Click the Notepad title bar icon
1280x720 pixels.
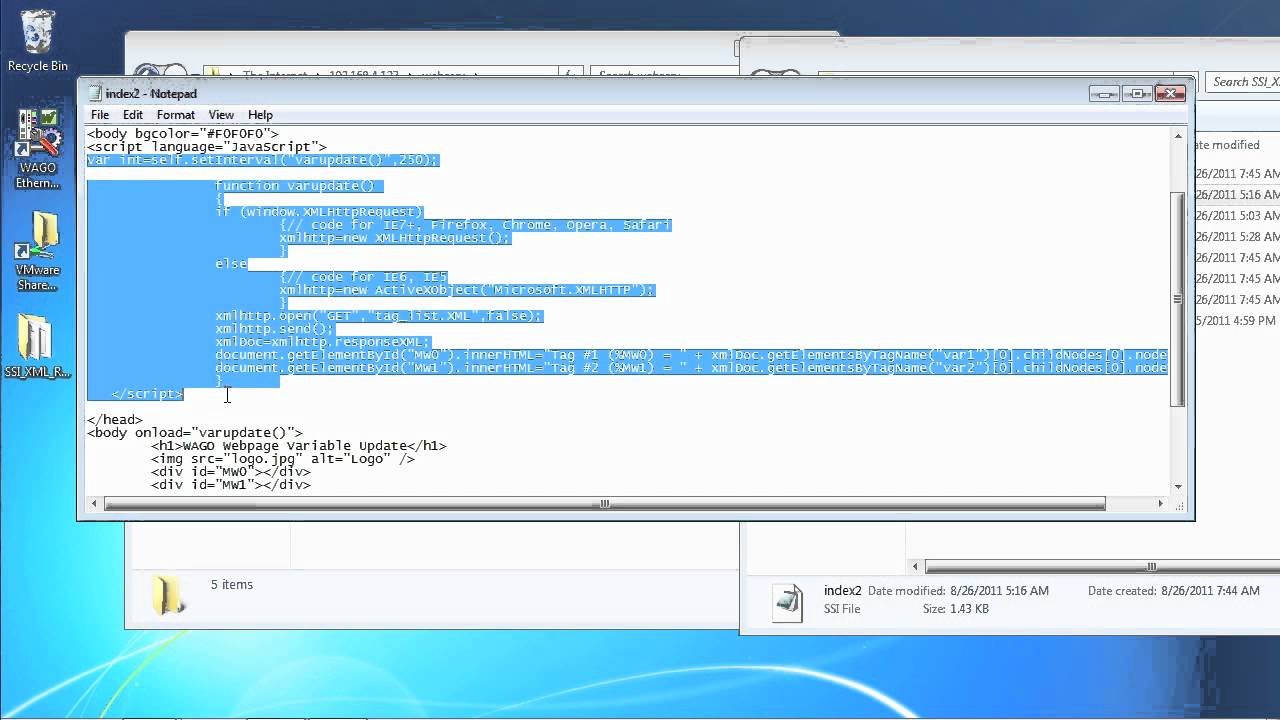coord(95,93)
